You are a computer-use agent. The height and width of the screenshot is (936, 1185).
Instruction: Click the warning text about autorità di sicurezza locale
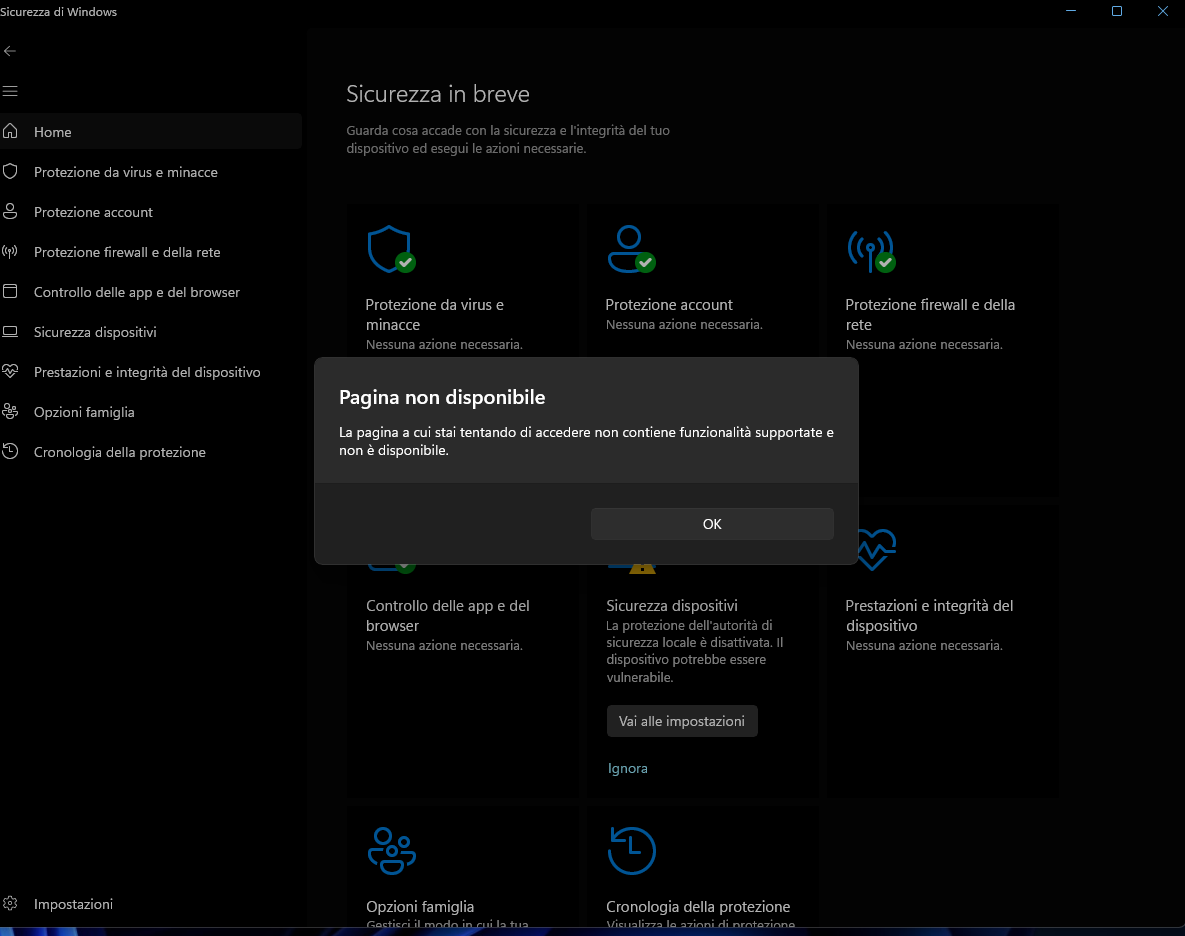[x=695, y=651]
